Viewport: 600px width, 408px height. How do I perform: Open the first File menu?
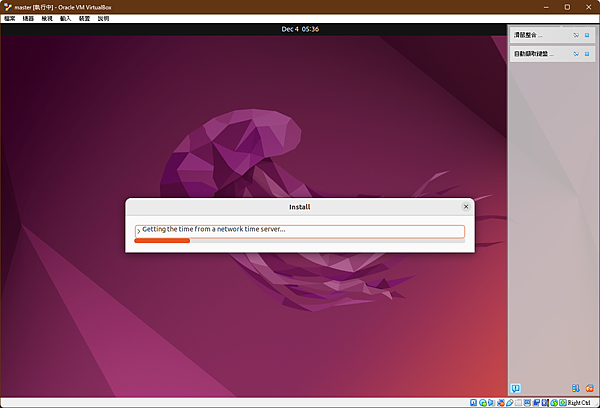click(x=10, y=18)
